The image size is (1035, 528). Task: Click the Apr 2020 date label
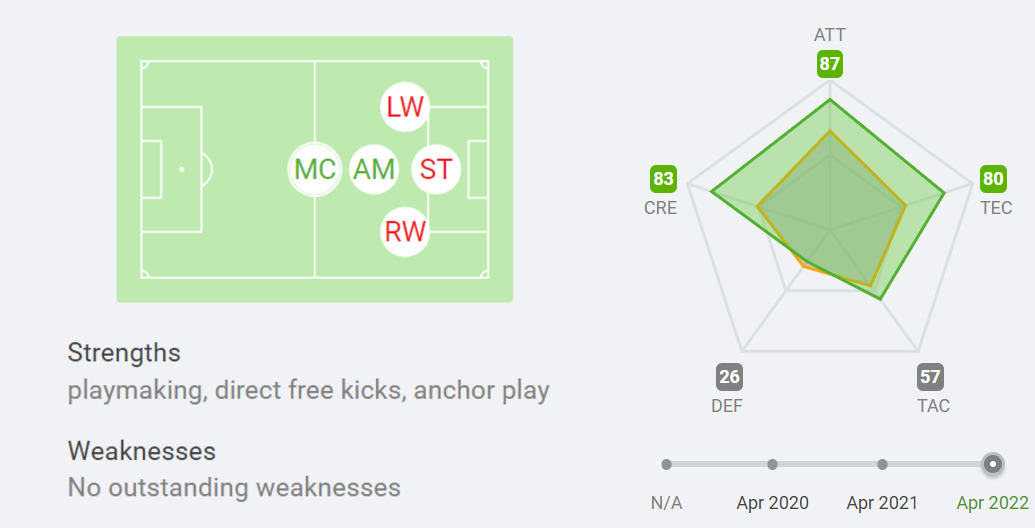(x=772, y=503)
